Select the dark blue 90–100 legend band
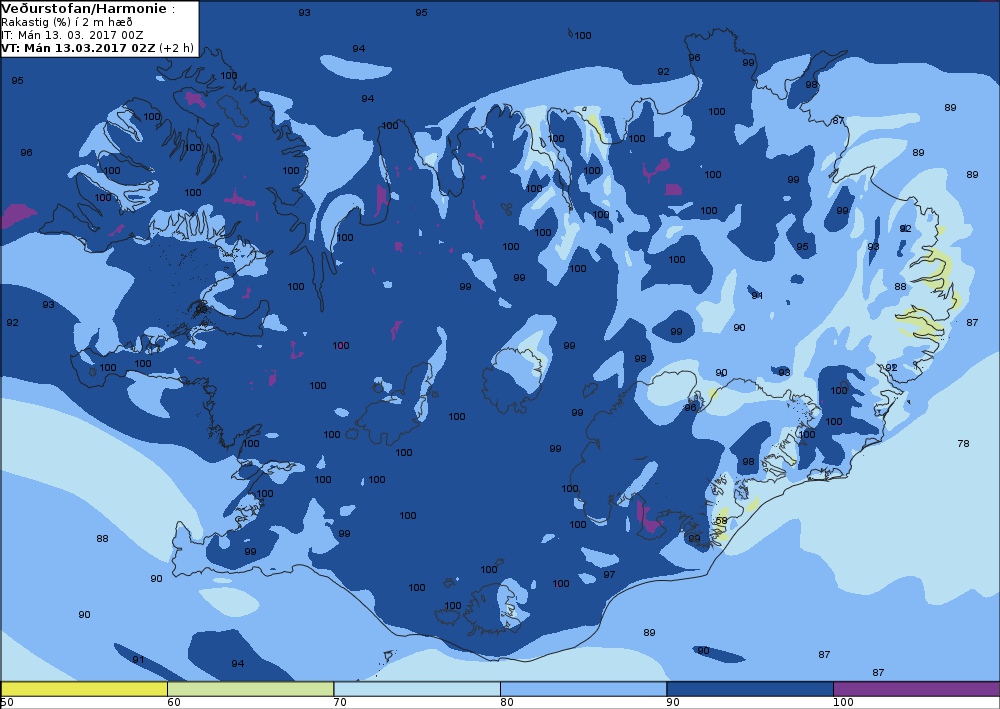The width and height of the screenshot is (1000, 709). coord(750,689)
